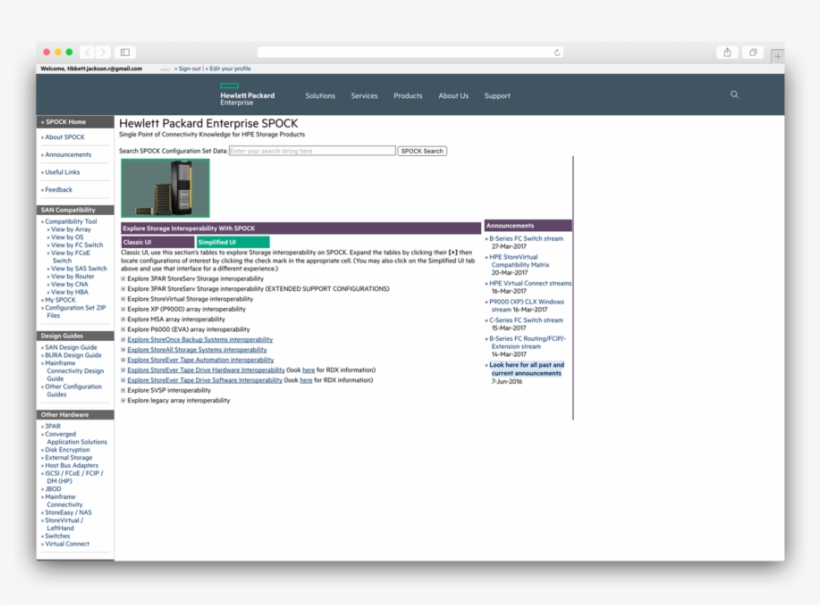Open Virtual Connect sidebar link
The width and height of the screenshot is (820, 605).
pyautogui.click(x=67, y=544)
